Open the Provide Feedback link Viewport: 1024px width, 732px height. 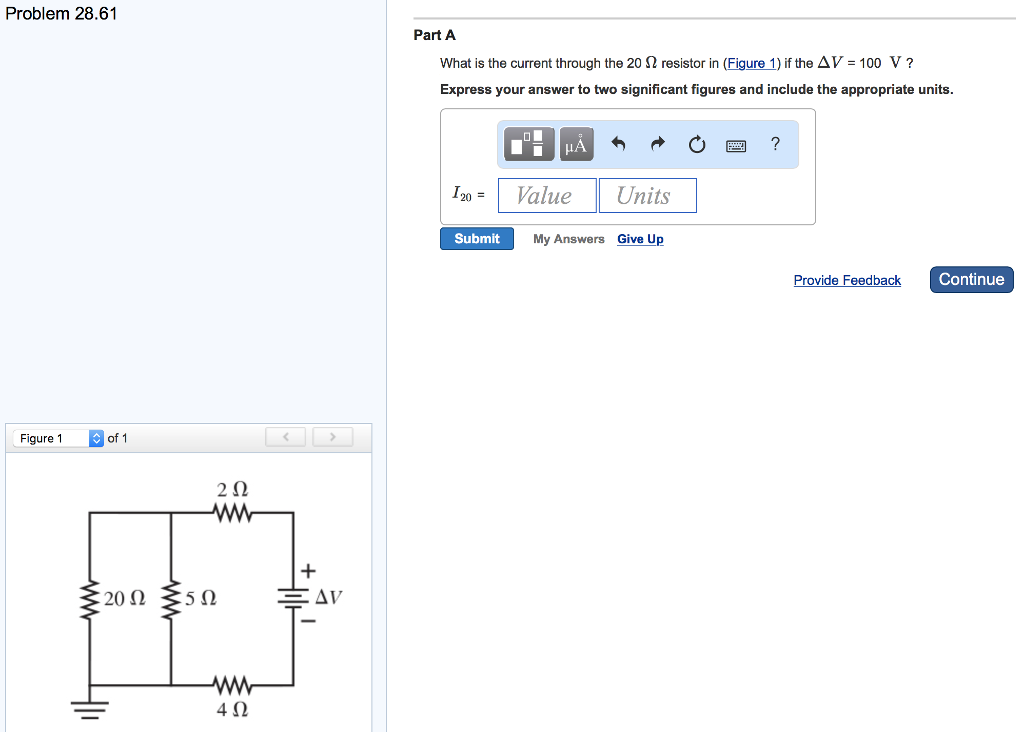[x=847, y=280]
